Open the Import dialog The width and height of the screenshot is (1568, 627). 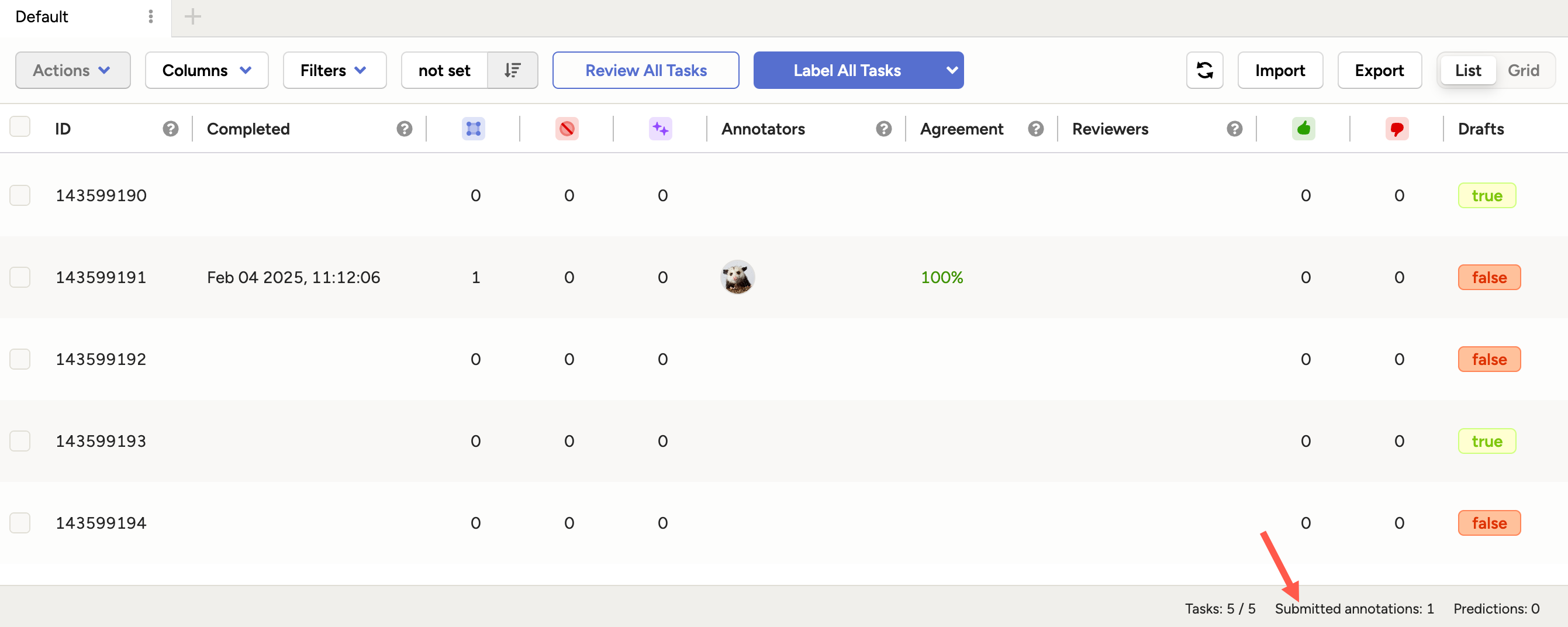(1281, 70)
